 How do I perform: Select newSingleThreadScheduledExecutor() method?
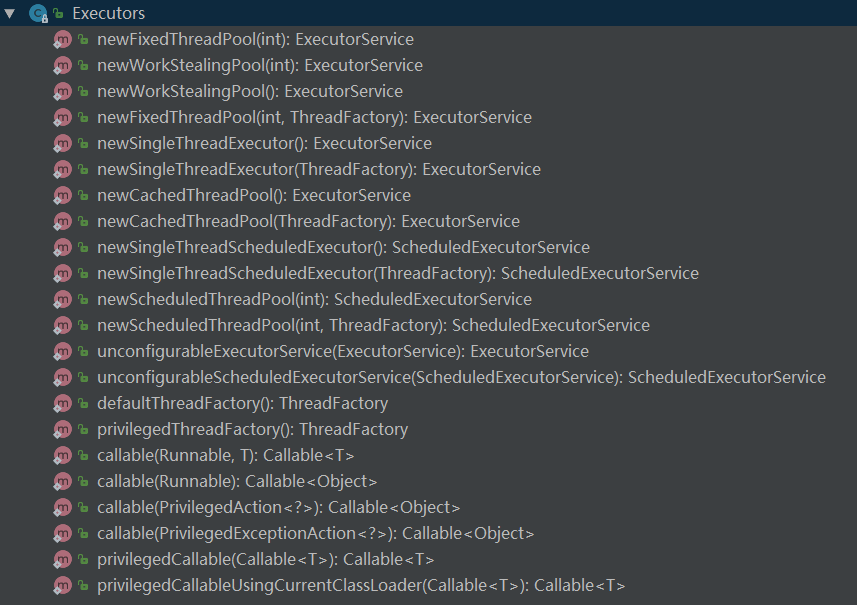coord(343,247)
